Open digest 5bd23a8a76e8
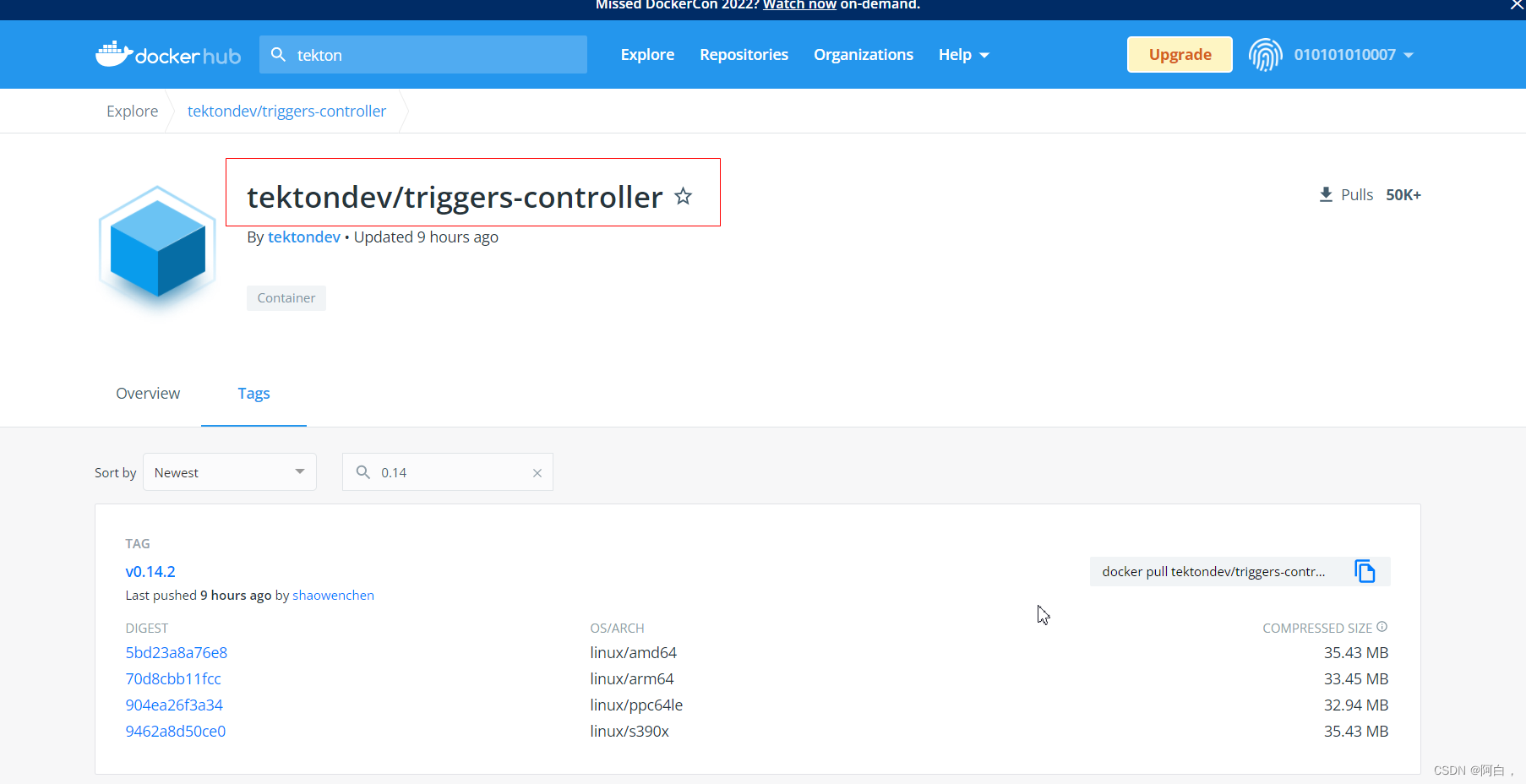This screenshot has height=784, width=1526. tap(176, 653)
